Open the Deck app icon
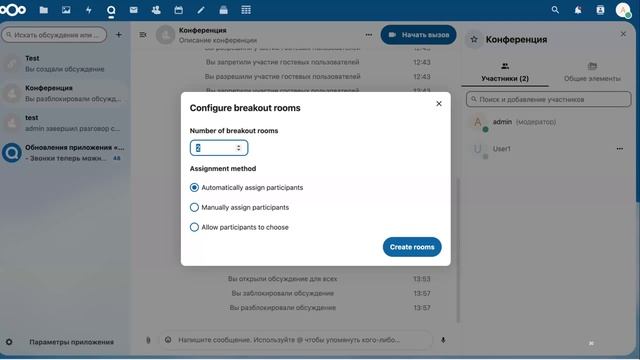 click(223, 10)
